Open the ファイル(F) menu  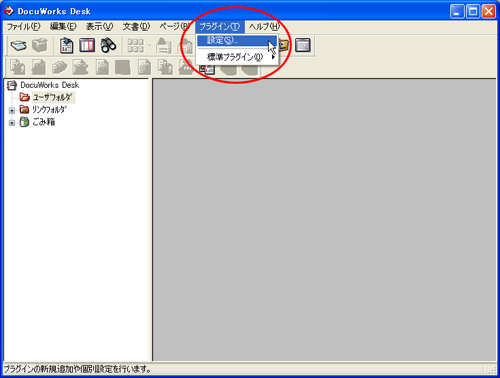(24, 26)
